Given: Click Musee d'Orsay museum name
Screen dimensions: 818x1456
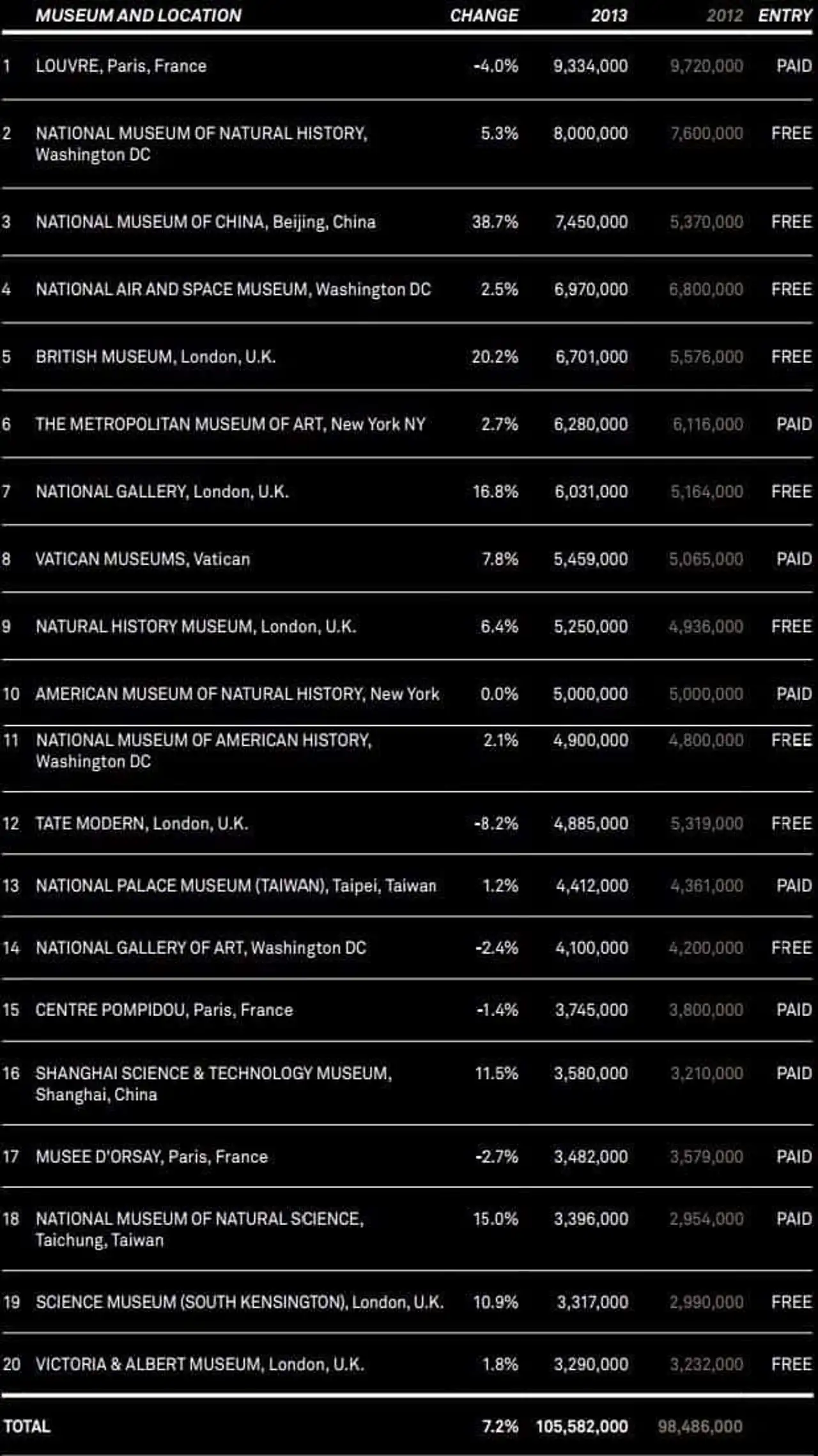Looking at the screenshot, I should tap(151, 1156).
